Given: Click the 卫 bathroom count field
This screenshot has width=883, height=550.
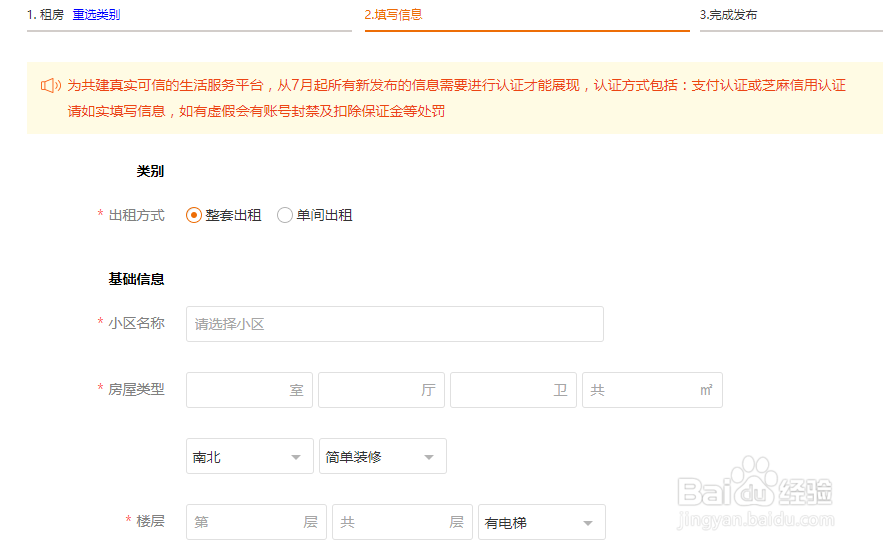Looking at the screenshot, I should (x=513, y=390).
